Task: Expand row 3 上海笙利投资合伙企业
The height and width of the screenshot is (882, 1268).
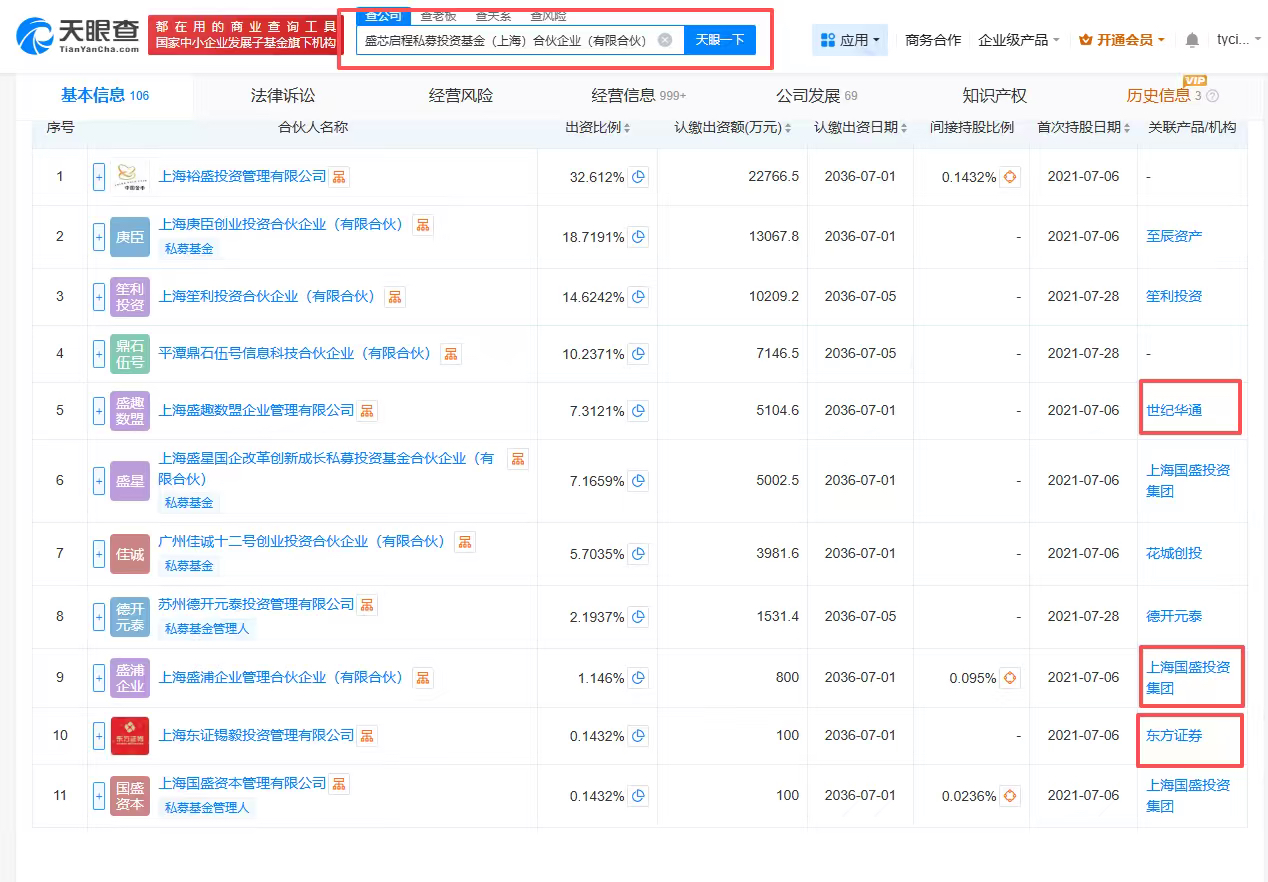Action: [x=99, y=297]
